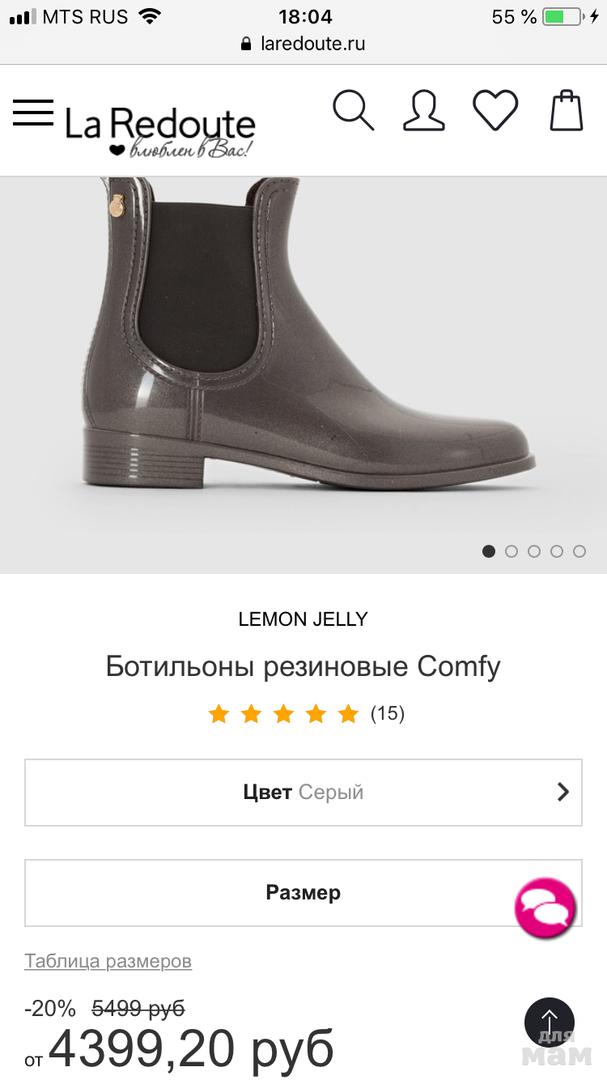Select the third image carousel dot
The image size is (607, 1080).
tap(534, 551)
